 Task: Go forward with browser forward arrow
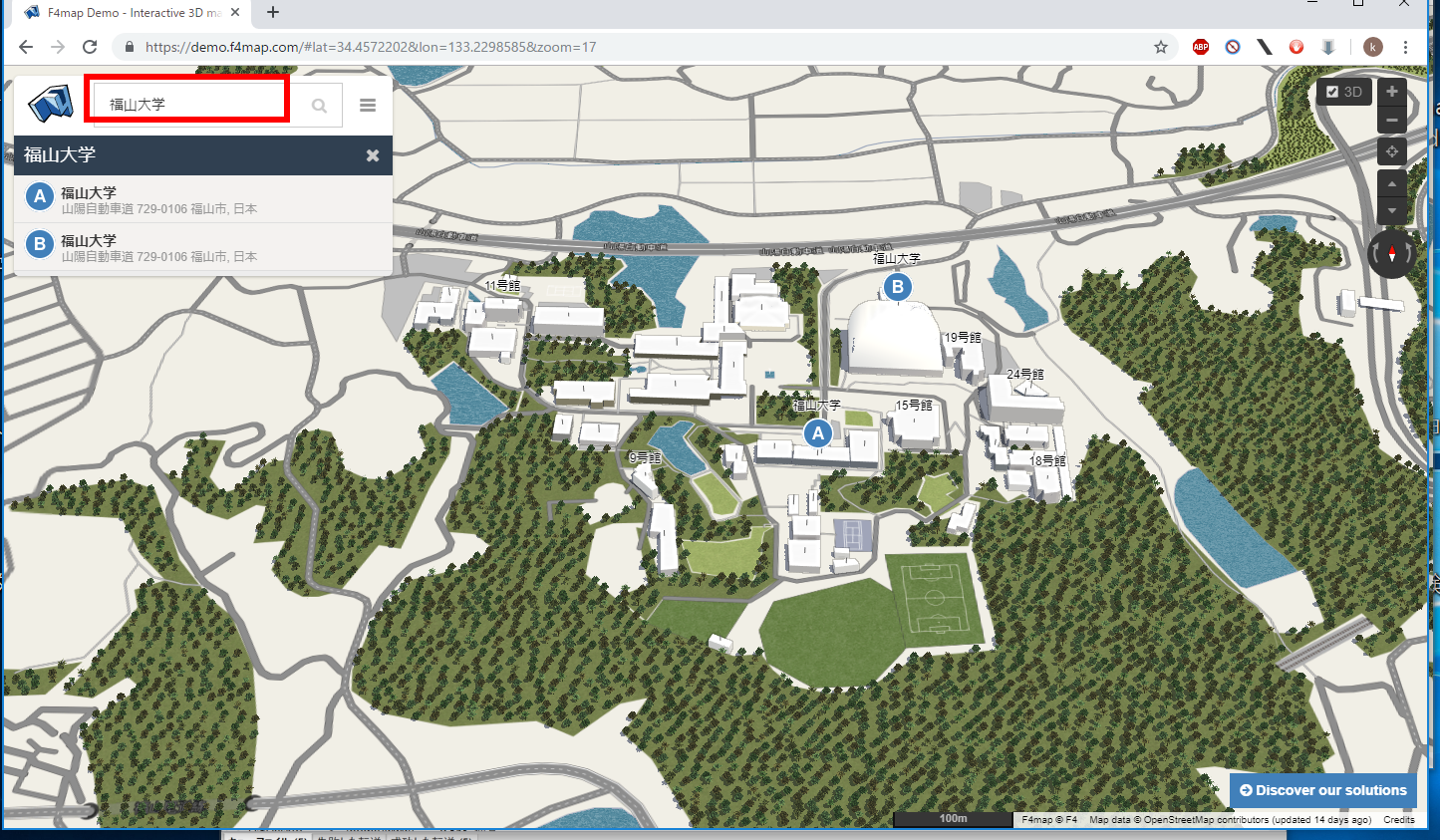(x=58, y=47)
